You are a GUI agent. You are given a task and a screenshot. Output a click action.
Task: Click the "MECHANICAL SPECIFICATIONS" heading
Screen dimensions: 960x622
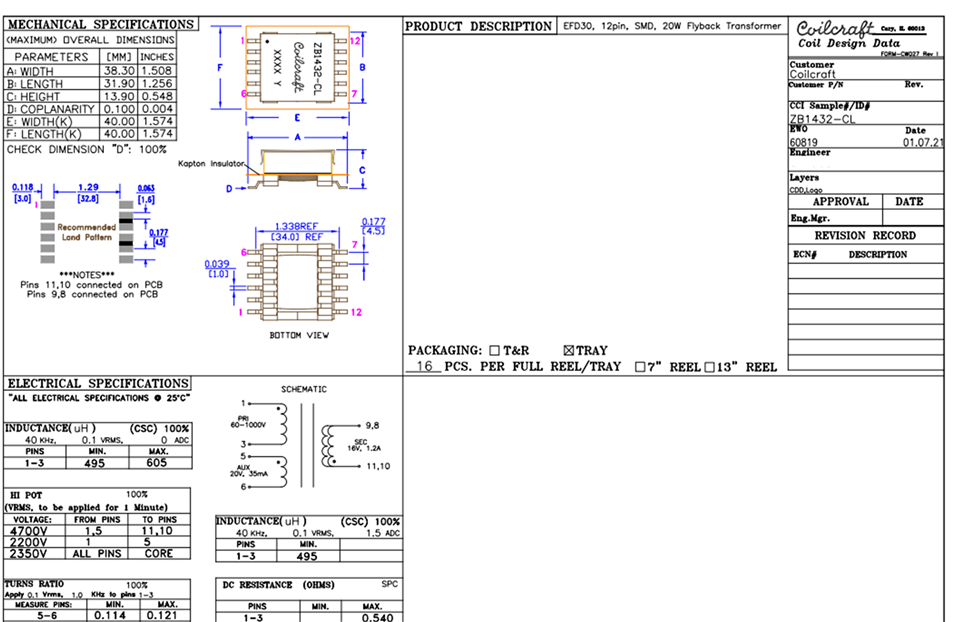point(100,24)
